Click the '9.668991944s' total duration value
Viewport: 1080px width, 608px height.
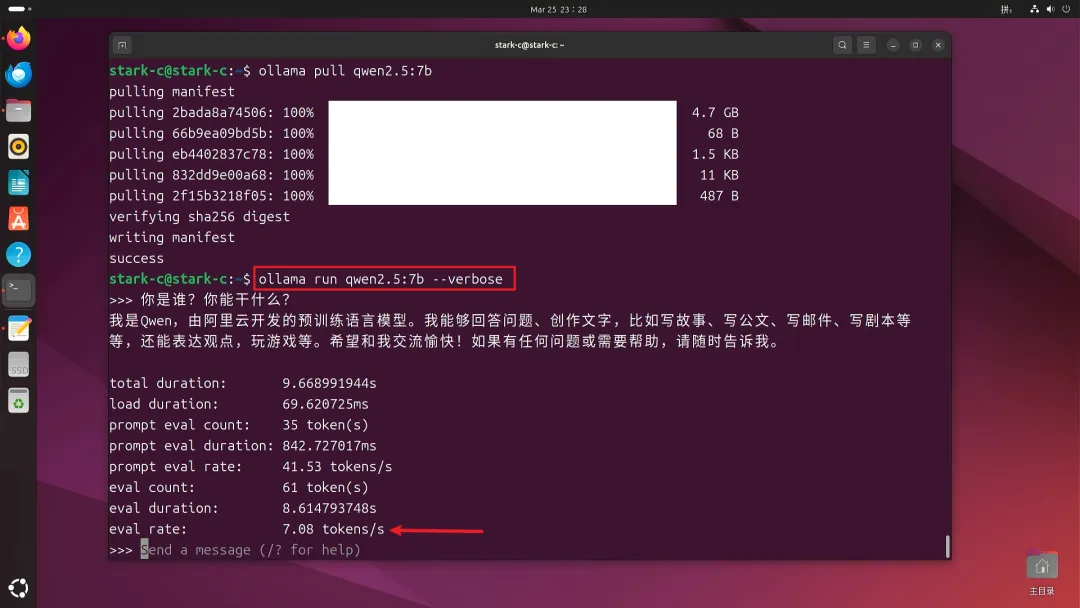point(329,383)
